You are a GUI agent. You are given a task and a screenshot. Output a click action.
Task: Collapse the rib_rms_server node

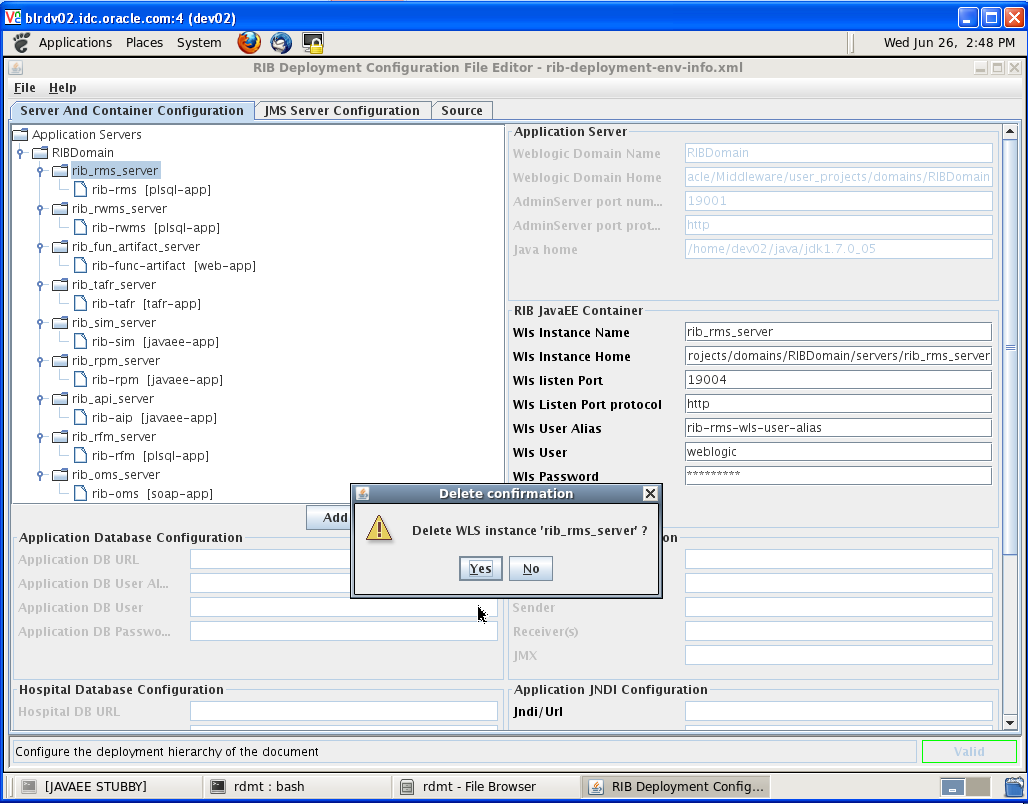pos(40,171)
